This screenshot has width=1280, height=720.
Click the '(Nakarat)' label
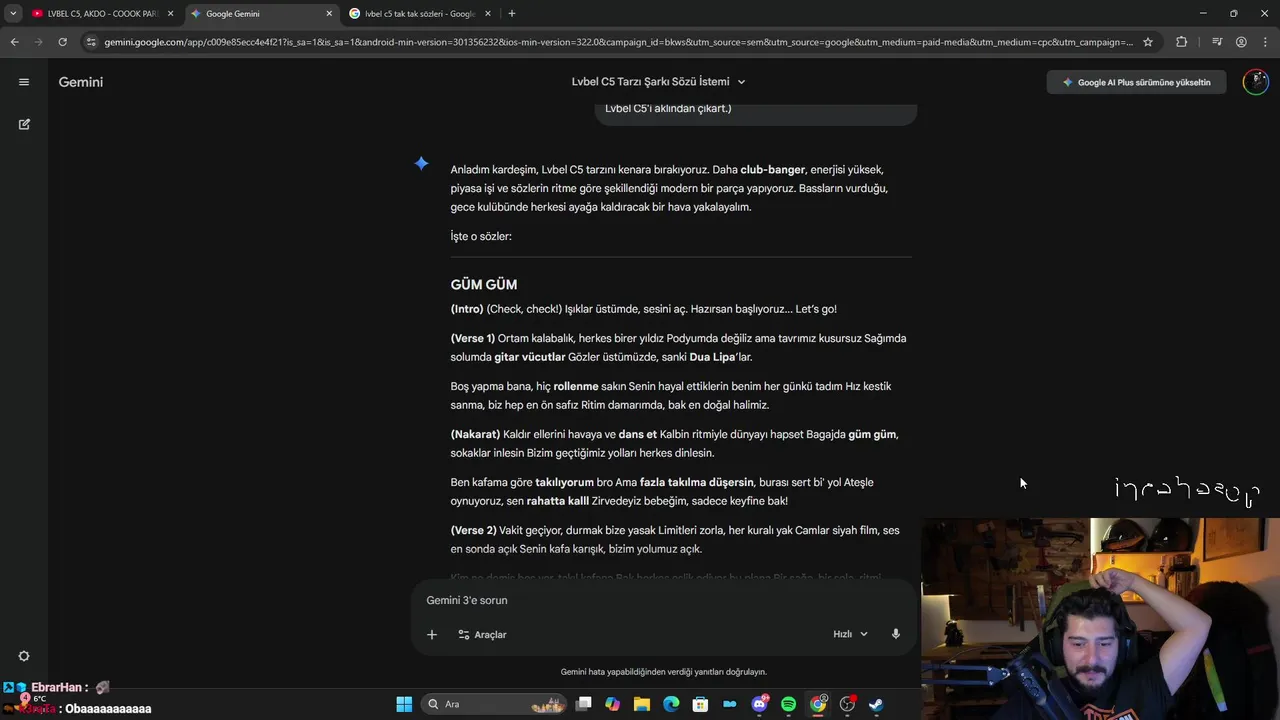(x=476, y=434)
